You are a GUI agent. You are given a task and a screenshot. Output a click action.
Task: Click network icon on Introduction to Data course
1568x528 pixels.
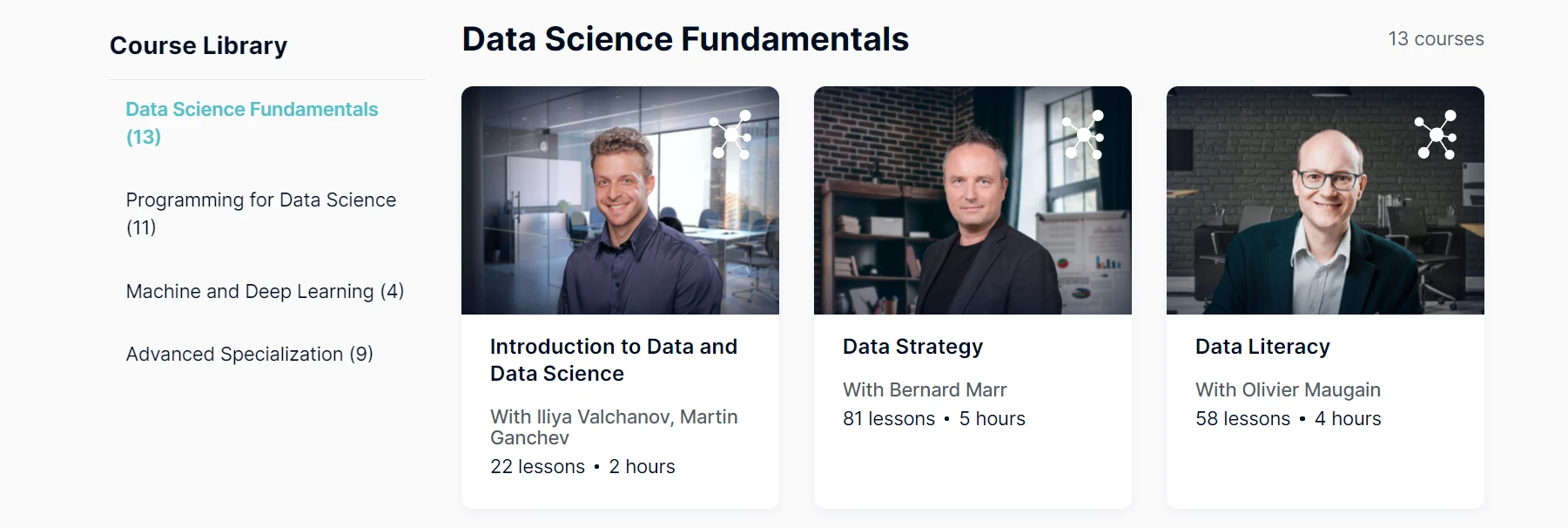point(731,134)
